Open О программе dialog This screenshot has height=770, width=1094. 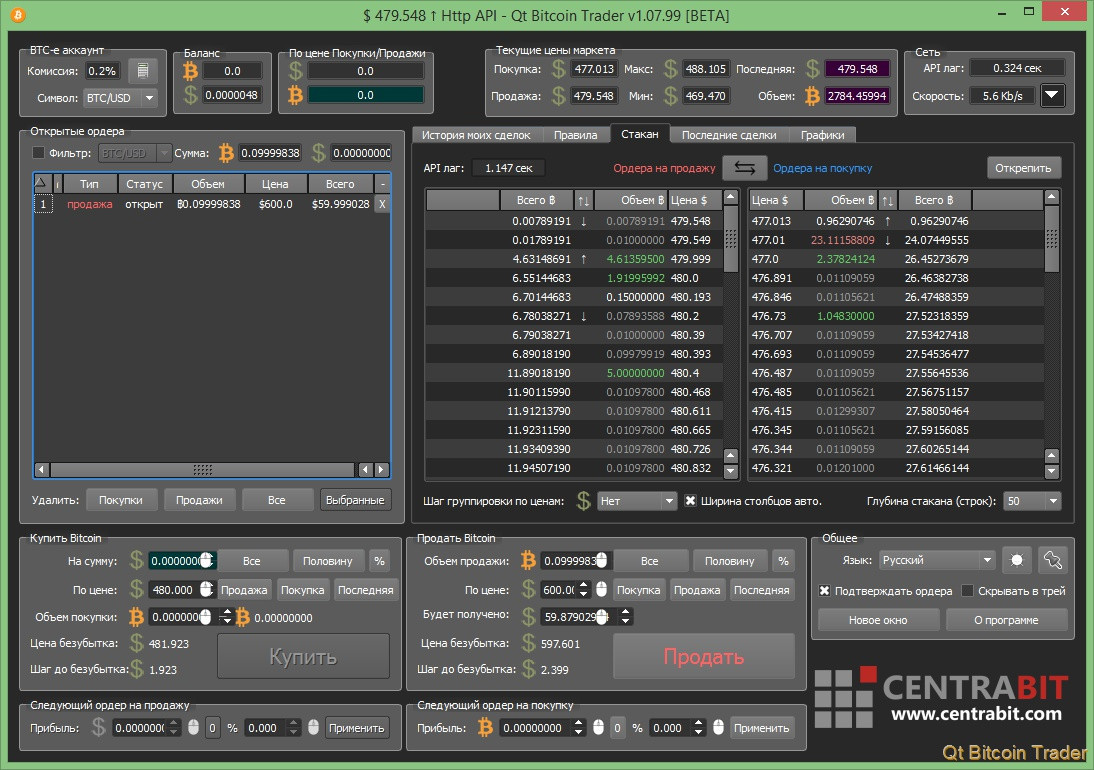pos(1006,620)
